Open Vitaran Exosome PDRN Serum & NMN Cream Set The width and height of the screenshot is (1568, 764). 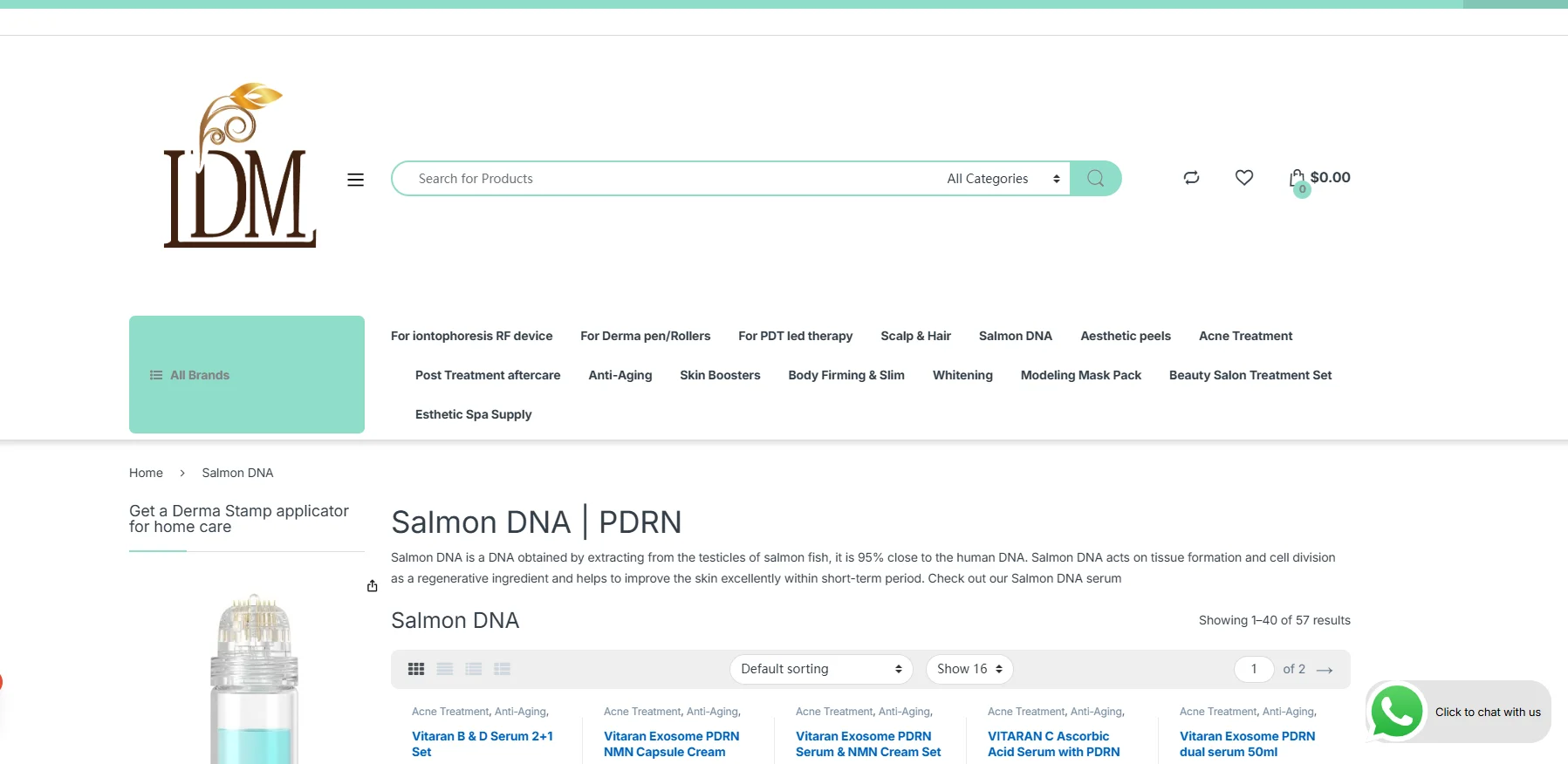pos(868,744)
